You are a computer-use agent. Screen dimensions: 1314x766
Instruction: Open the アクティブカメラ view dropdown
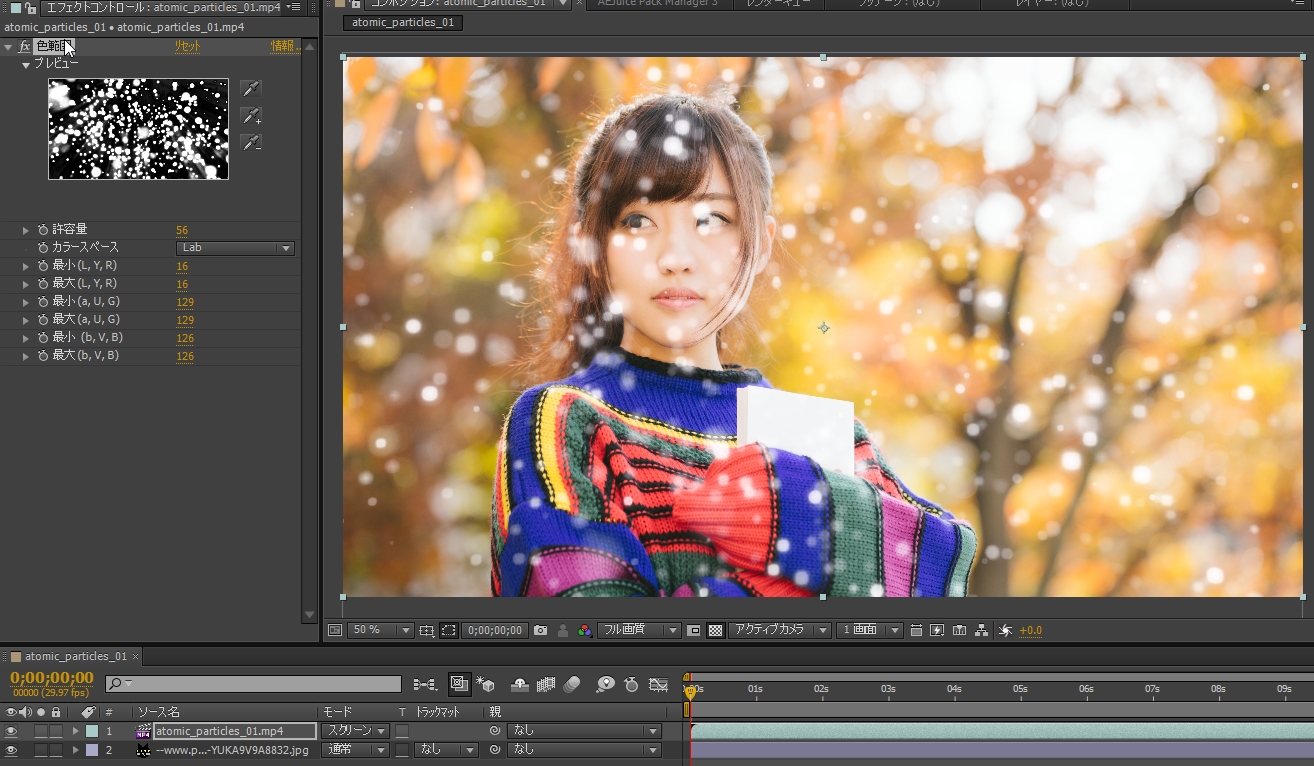pyautogui.click(x=780, y=631)
